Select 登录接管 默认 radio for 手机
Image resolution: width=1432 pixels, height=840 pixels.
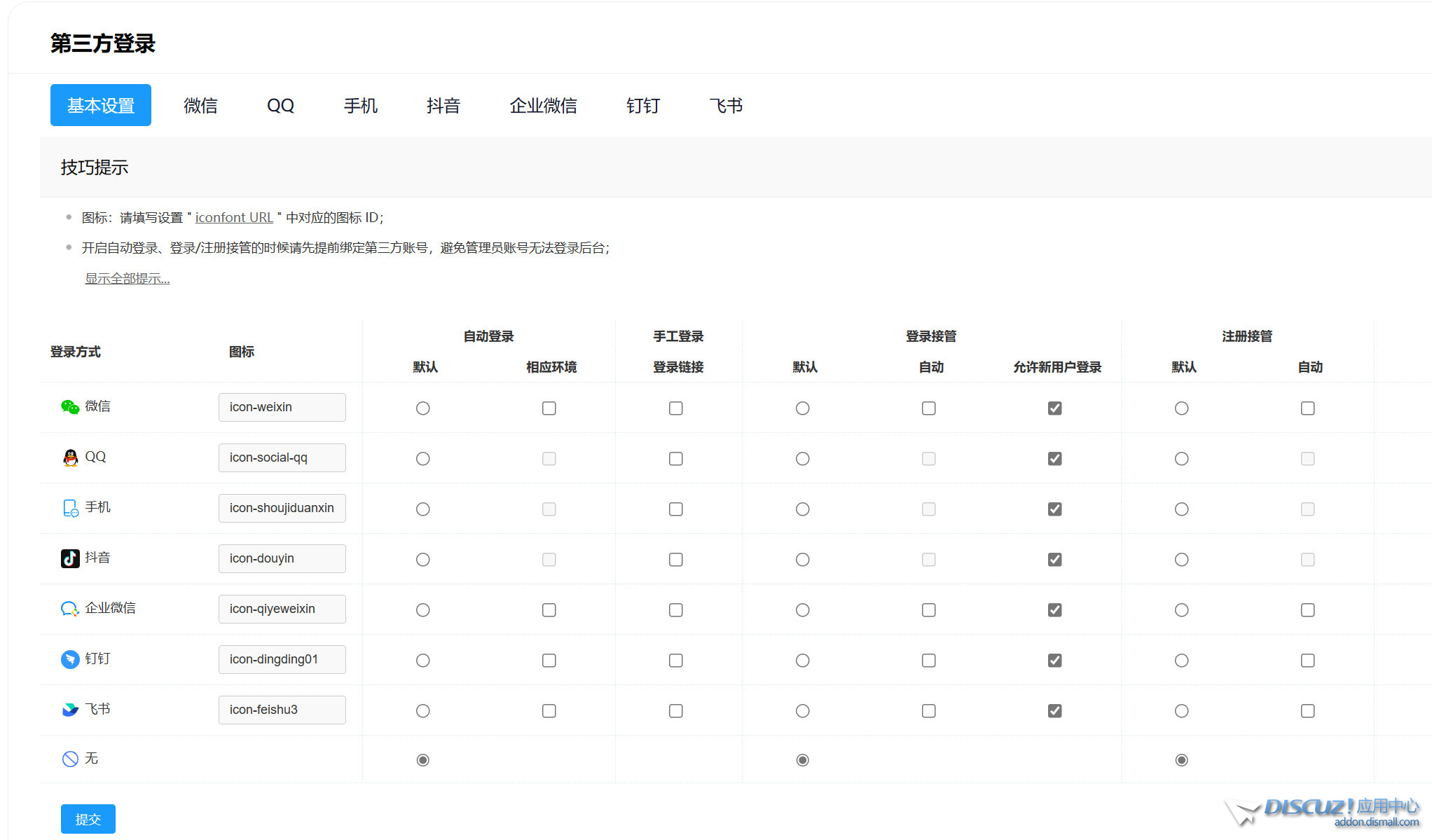[x=802, y=509]
